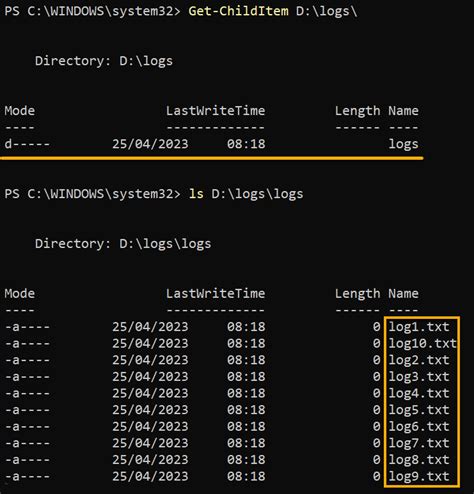Click the date 25/04/2023 in log5.txt row
474x494 pixels.
coord(150,410)
